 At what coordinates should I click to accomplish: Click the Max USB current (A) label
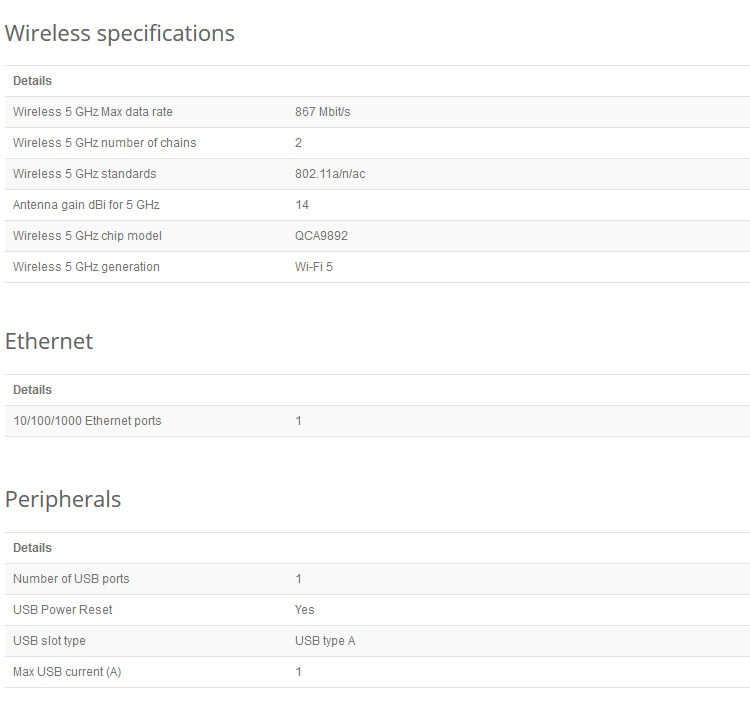click(67, 672)
